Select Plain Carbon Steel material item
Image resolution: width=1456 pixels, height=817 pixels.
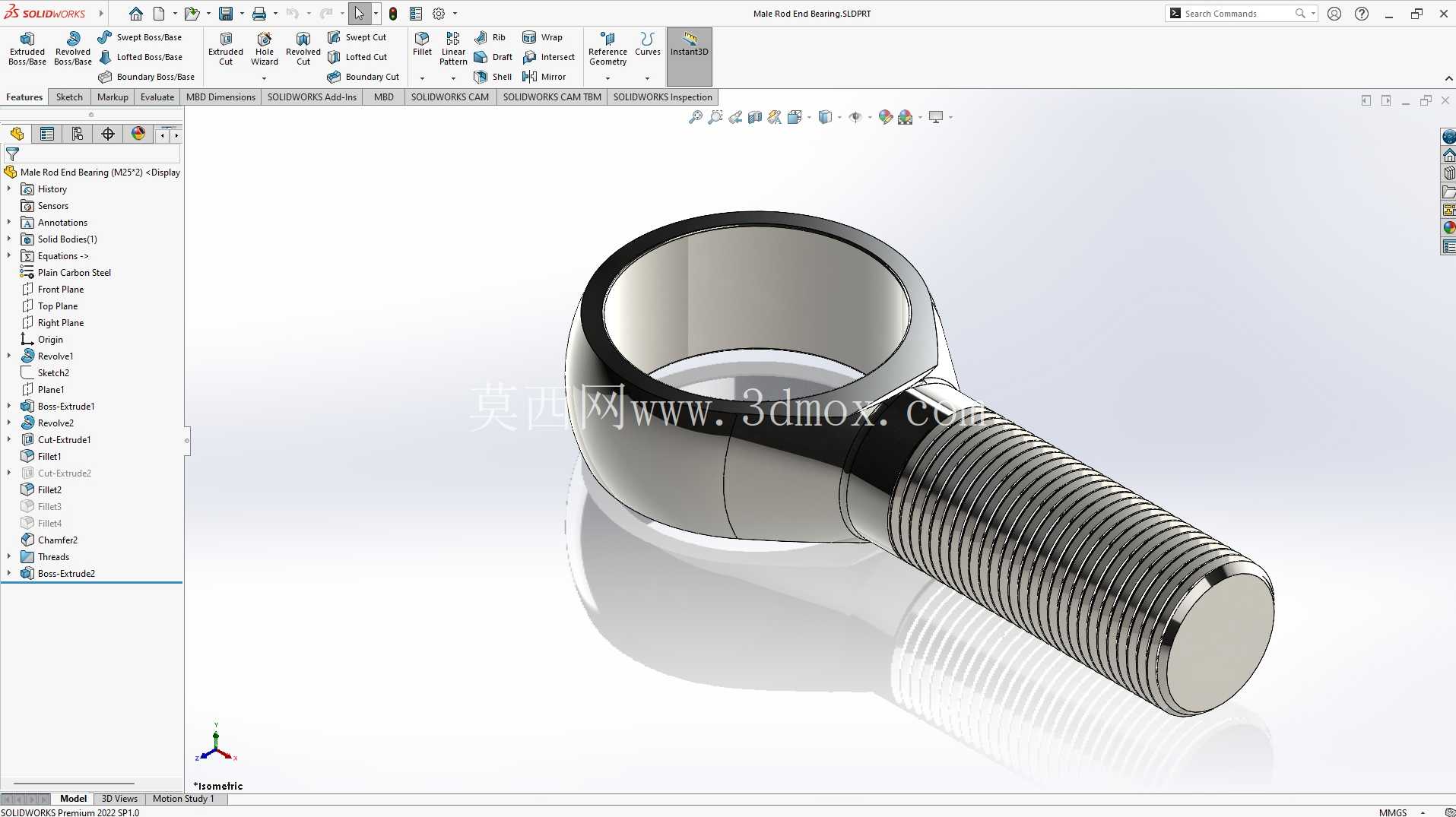coord(75,273)
